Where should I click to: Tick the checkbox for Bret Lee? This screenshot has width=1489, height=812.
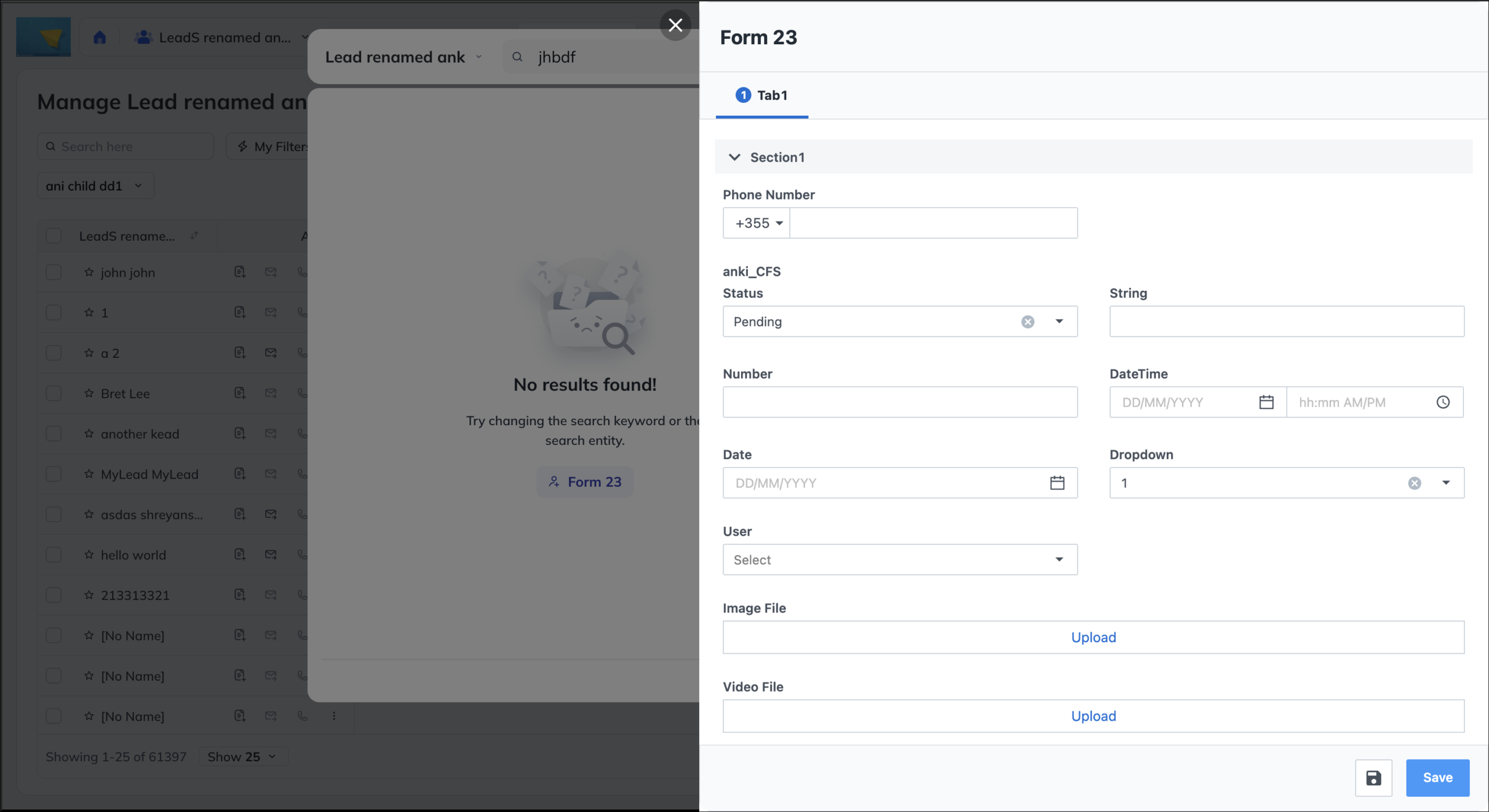[x=54, y=393]
